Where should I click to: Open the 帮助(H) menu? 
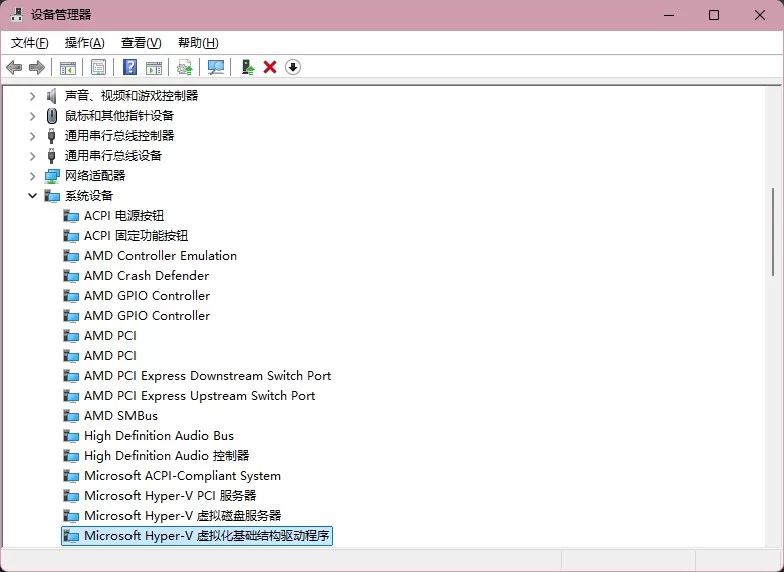click(198, 43)
